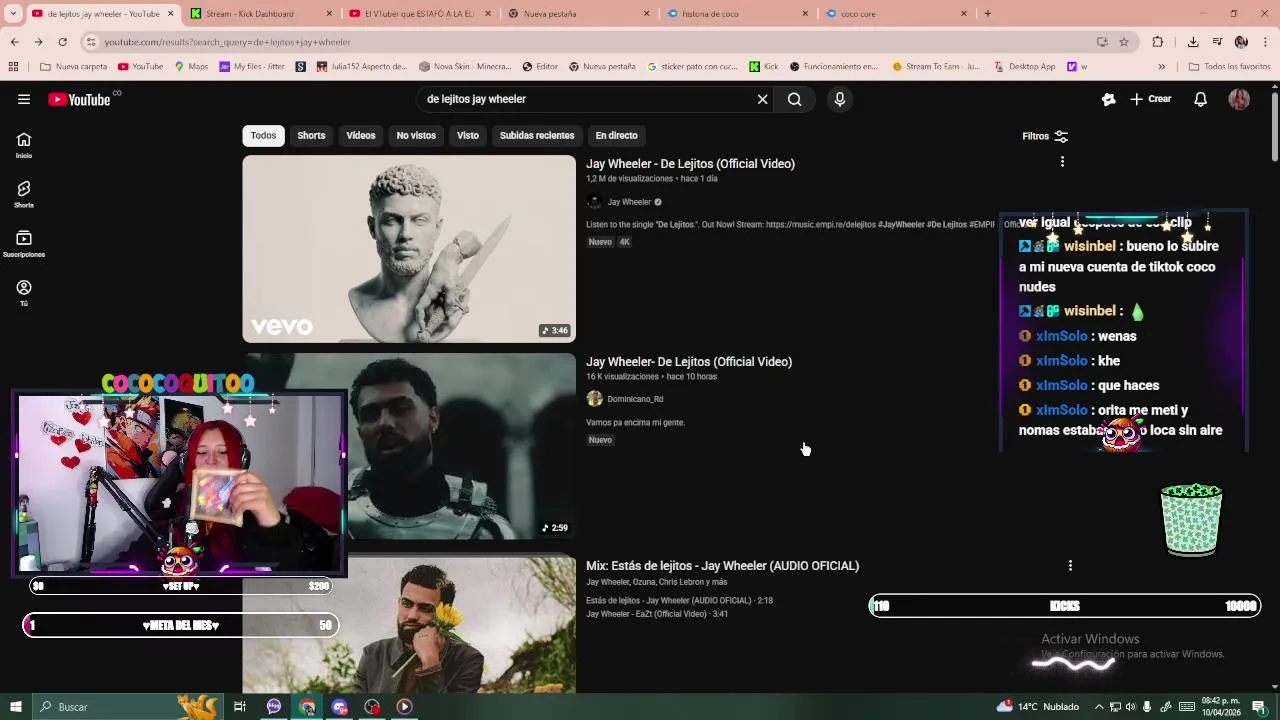Click the sparkle icon left of Crear
1280x720 pixels.
[1108, 99]
